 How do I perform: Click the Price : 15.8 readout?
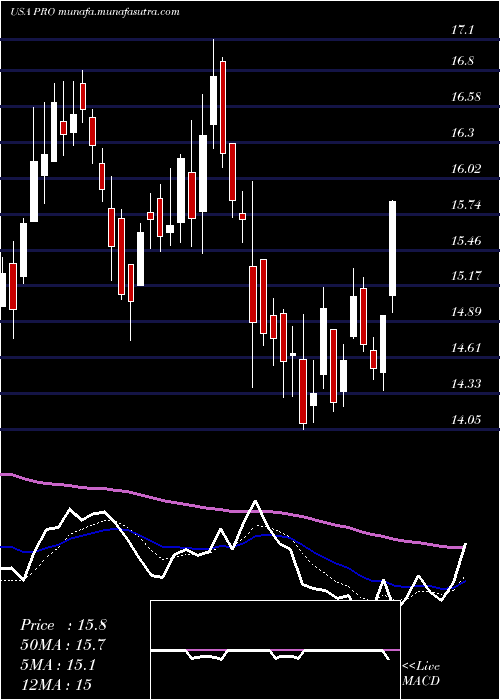pyautogui.click(x=63, y=625)
